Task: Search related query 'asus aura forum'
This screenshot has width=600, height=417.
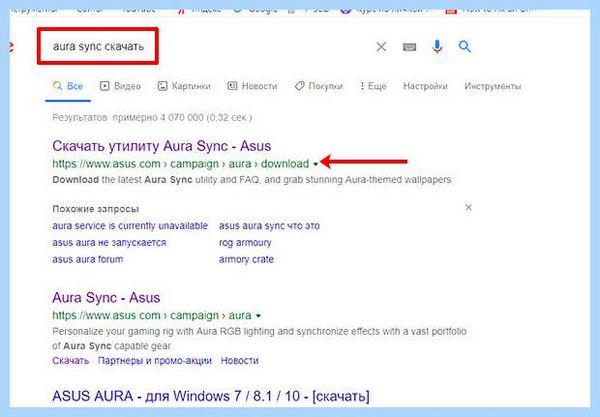Action: click(x=88, y=259)
